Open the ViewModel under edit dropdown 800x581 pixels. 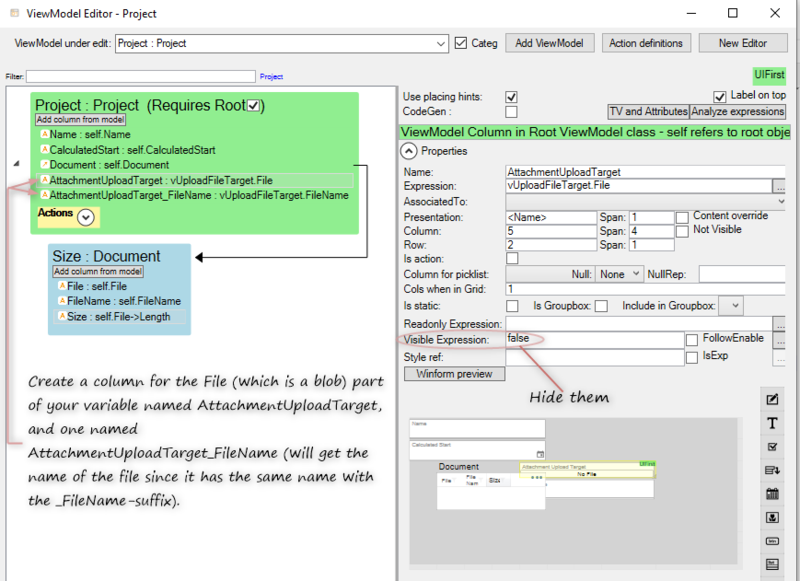tap(441, 44)
